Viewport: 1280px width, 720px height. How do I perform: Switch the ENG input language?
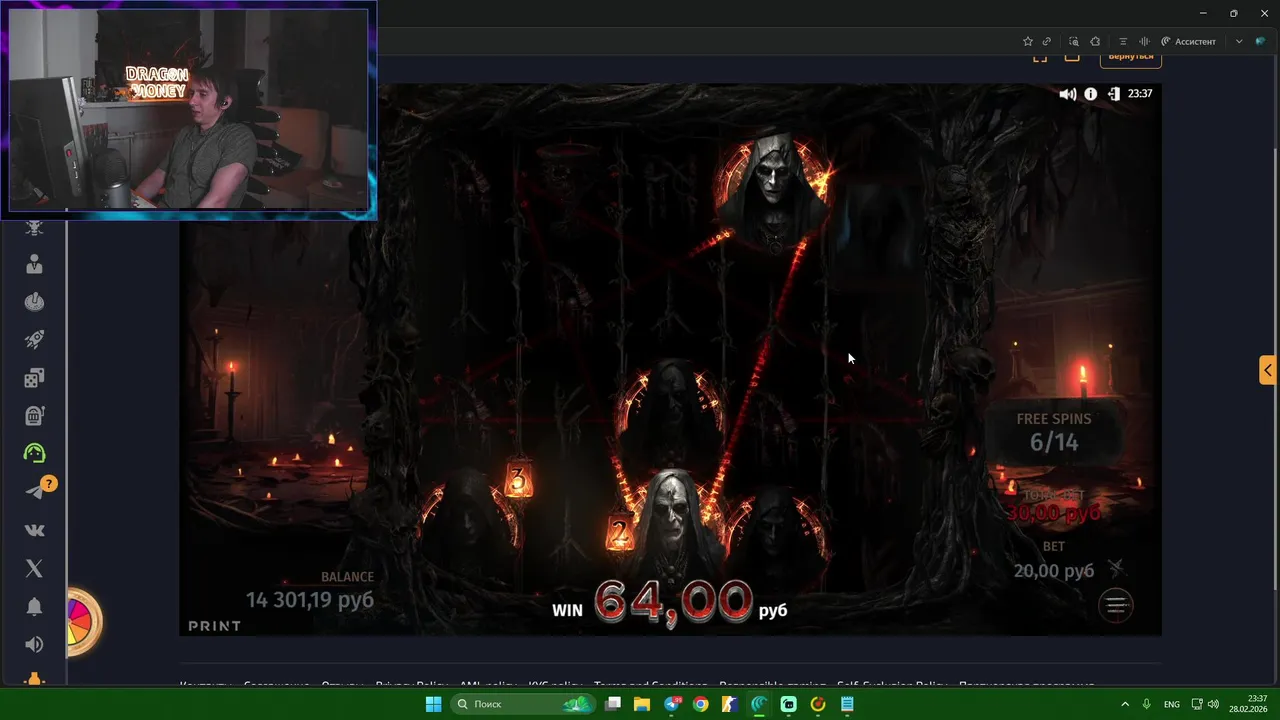click(x=1172, y=704)
